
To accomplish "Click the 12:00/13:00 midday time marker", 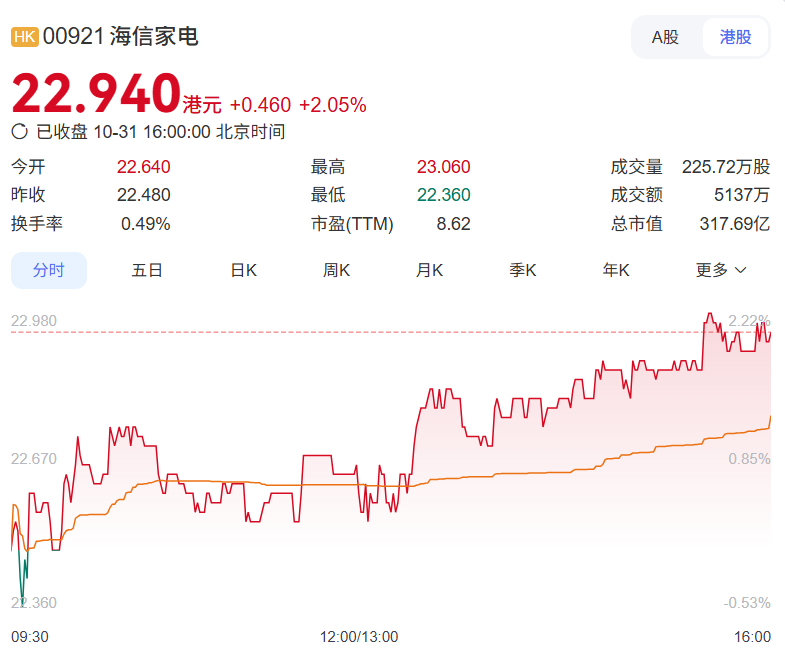I will (x=359, y=636).
